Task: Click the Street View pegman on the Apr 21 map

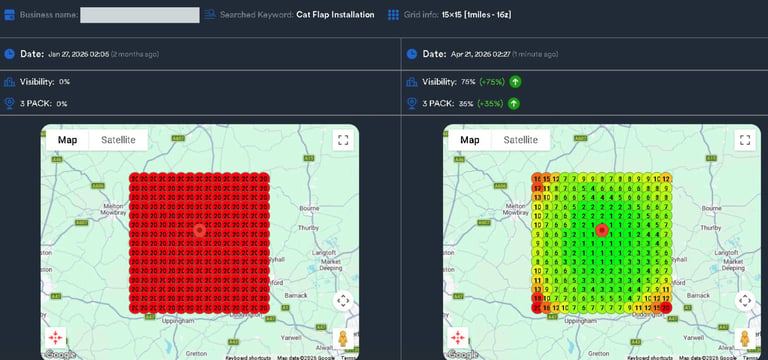Action: pos(745,338)
